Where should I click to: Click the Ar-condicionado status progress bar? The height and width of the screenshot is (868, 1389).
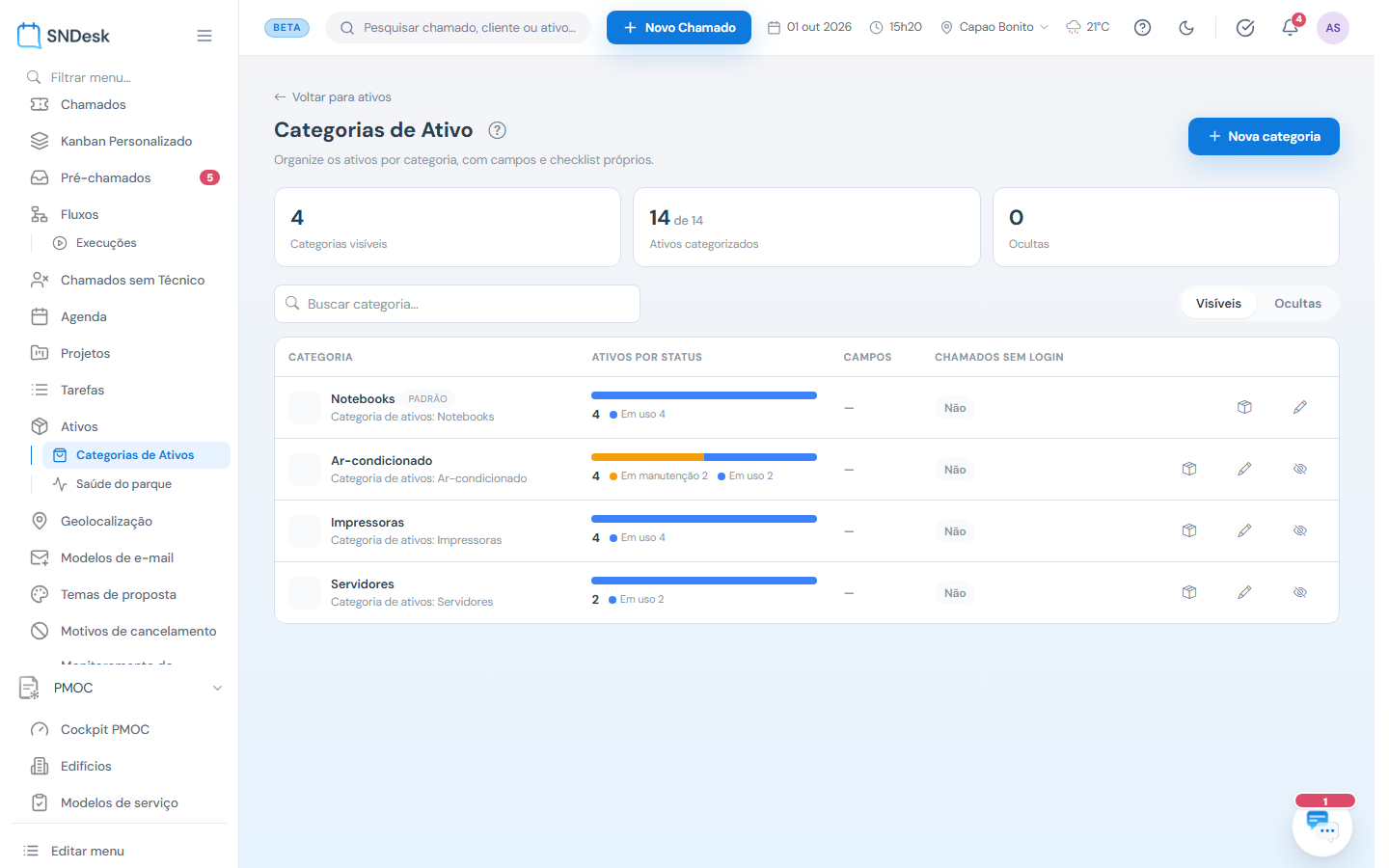pyautogui.click(x=704, y=457)
